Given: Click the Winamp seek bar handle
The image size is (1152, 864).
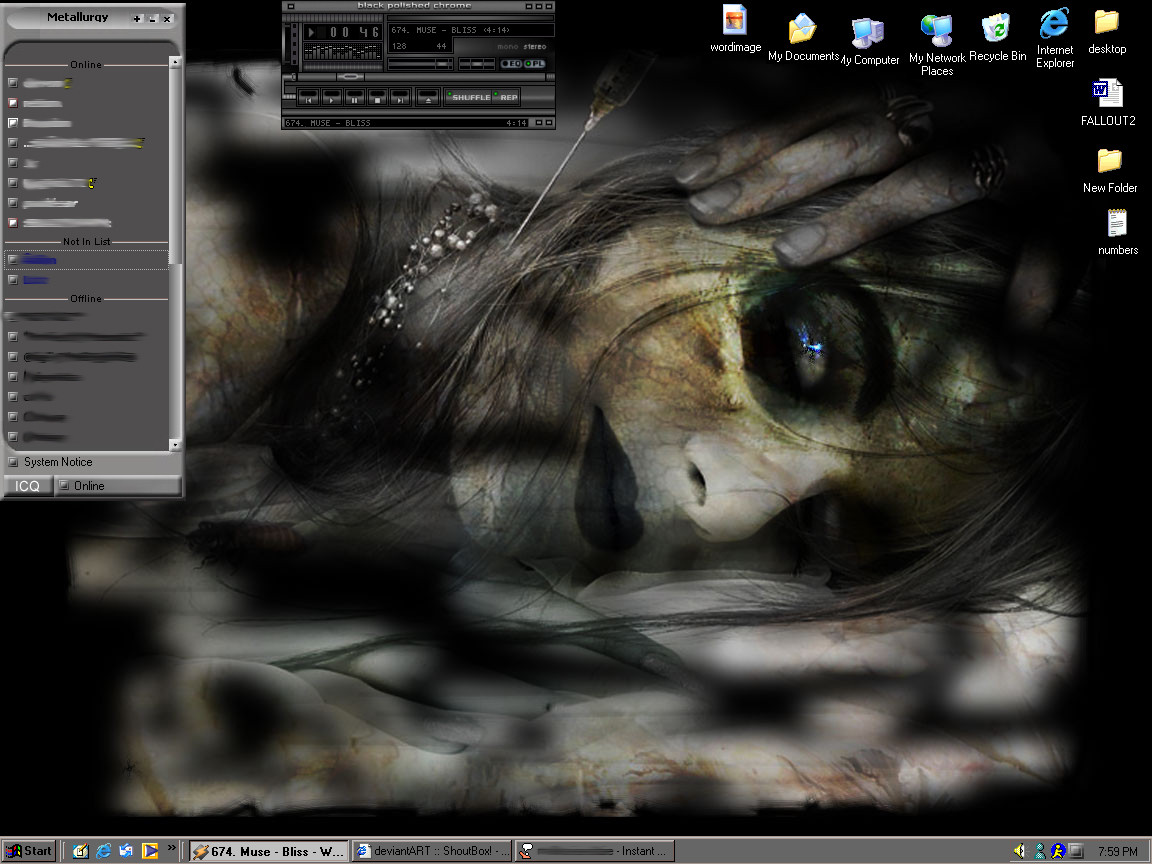Looking at the screenshot, I should point(351,76).
